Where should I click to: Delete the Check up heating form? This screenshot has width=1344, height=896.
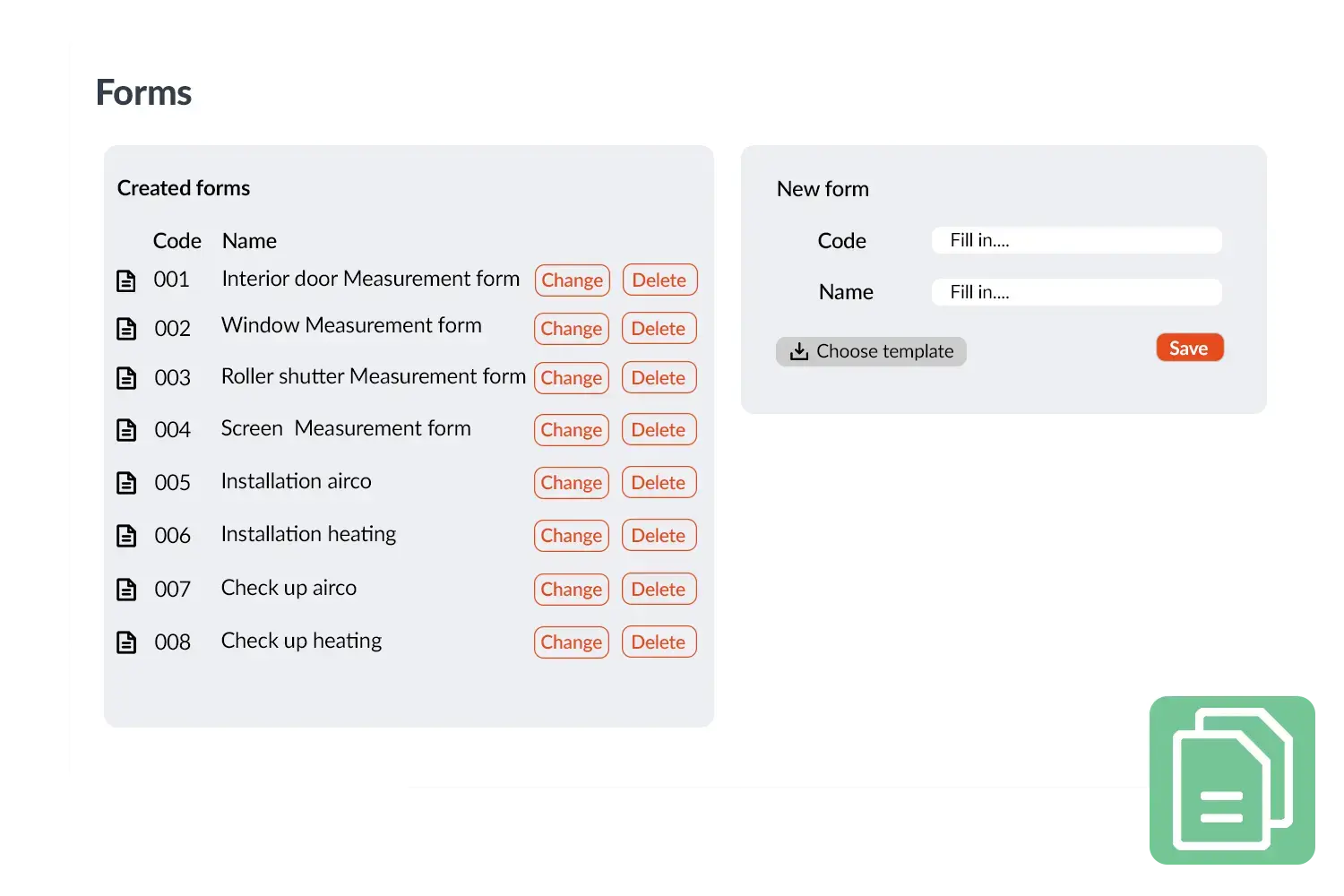pos(659,642)
